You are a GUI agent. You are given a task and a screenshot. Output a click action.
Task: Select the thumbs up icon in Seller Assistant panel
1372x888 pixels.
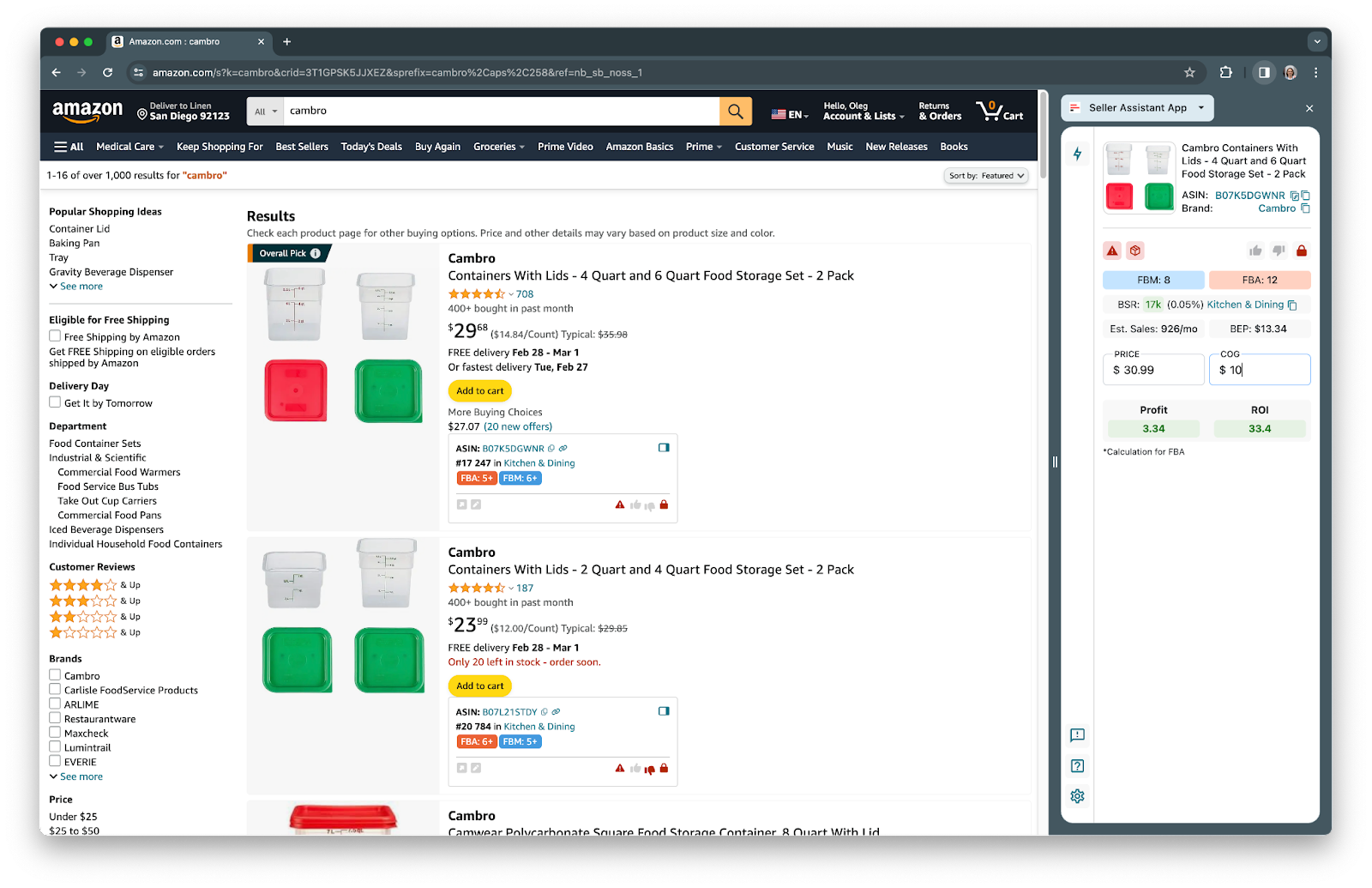[x=1255, y=250]
